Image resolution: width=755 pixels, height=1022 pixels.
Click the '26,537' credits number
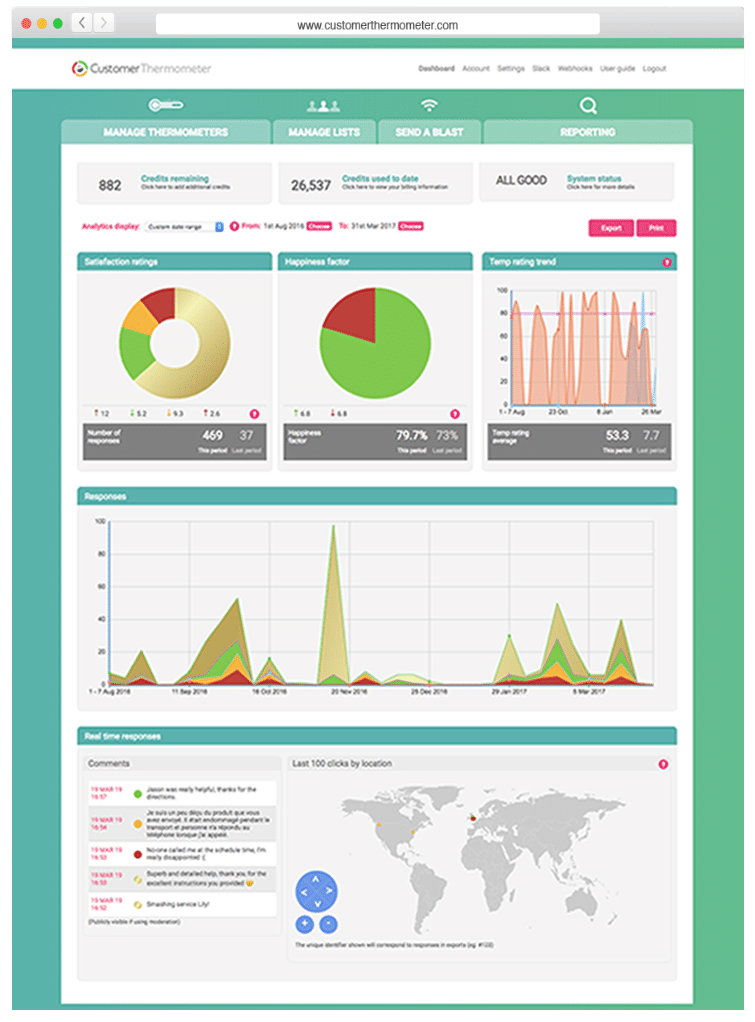(311, 186)
